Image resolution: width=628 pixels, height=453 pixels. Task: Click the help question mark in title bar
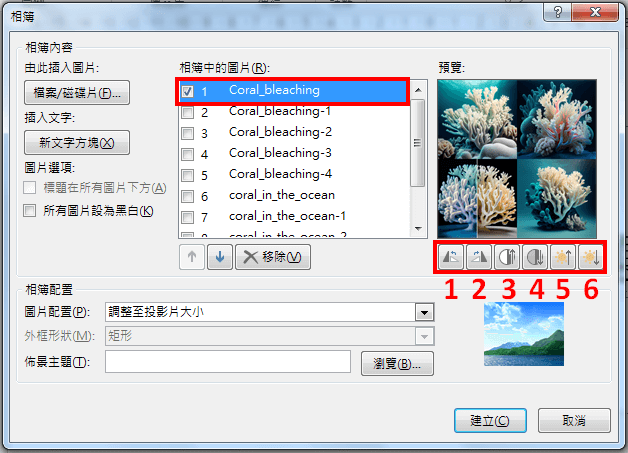[558, 13]
